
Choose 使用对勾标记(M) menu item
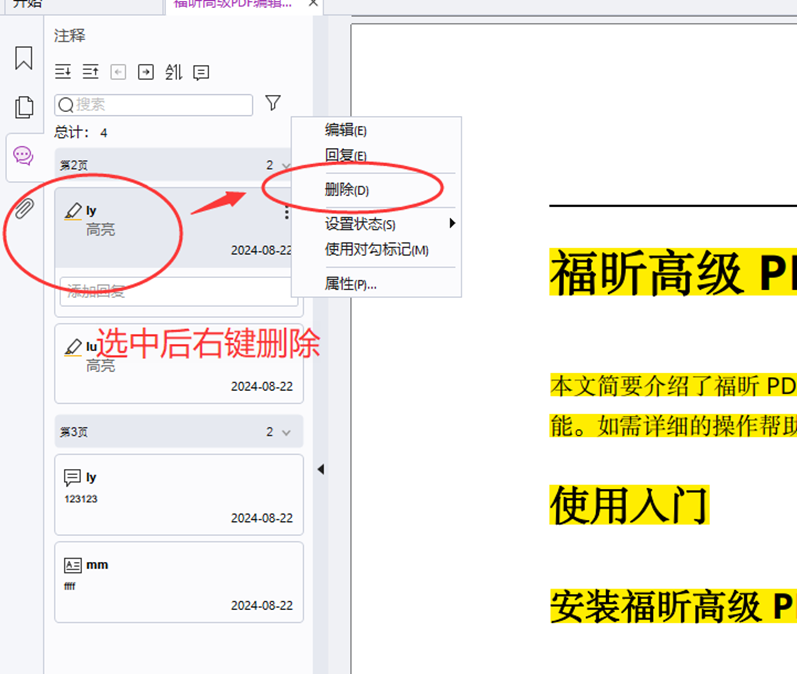tap(376, 250)
